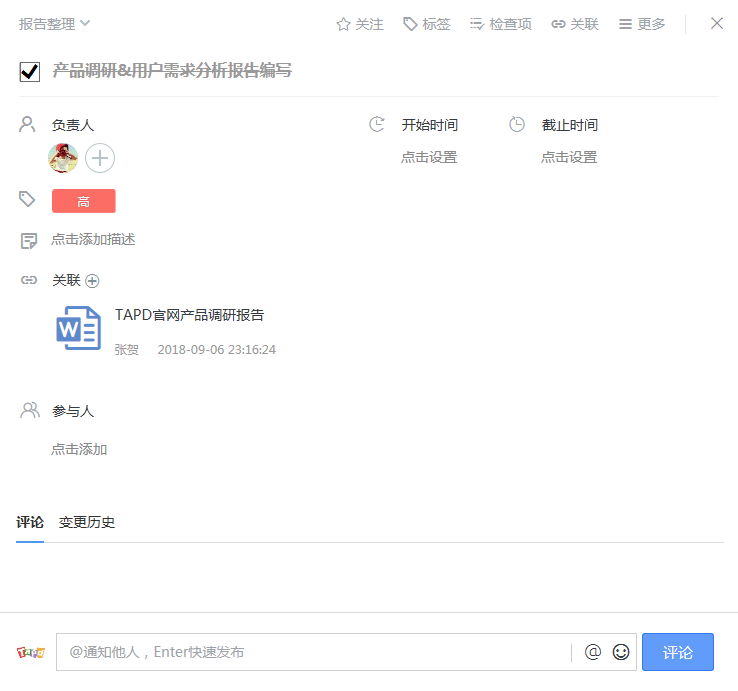Open the emoji picker icon
This screenshot has height=691, width=738.
coord(621,652)
